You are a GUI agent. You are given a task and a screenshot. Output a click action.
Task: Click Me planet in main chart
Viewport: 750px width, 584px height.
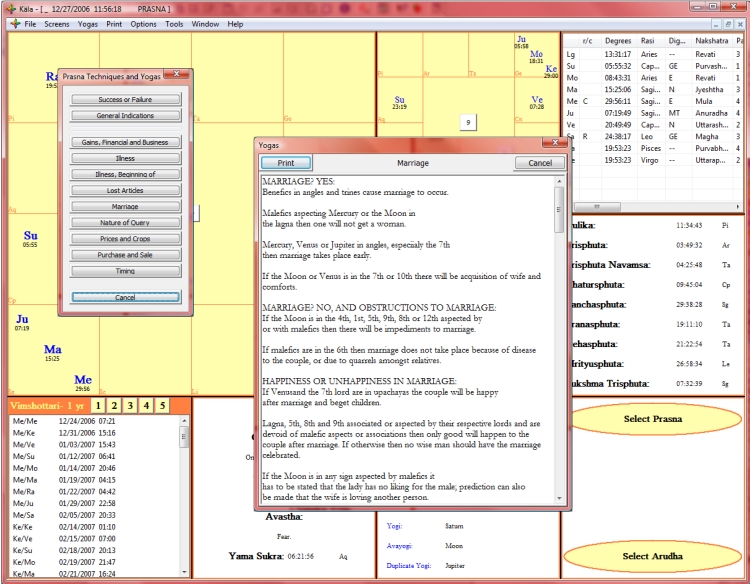click(83, 382)
